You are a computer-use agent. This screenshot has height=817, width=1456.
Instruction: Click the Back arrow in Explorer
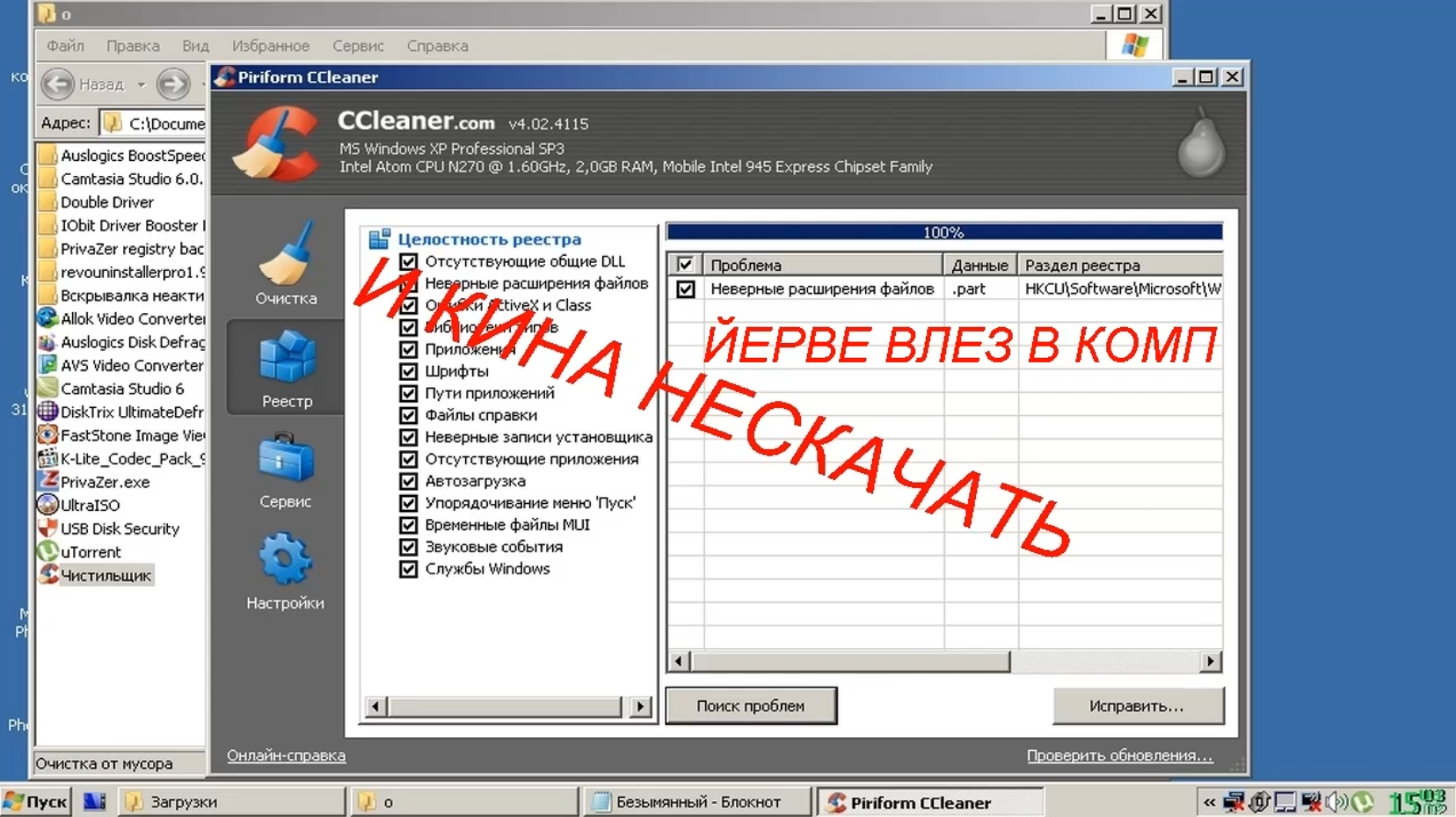click(58, 84)
